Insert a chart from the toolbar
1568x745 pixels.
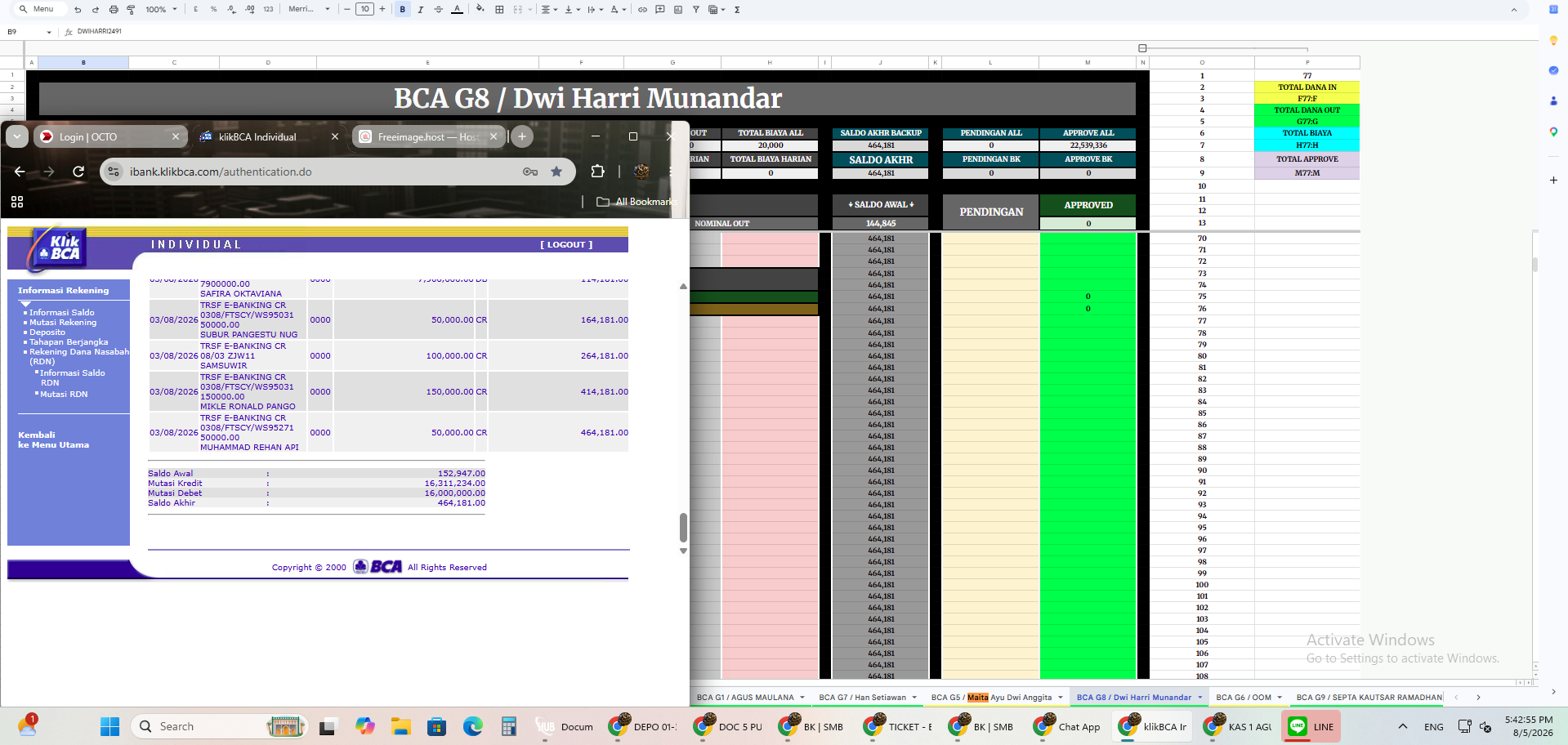pos(678,10)
